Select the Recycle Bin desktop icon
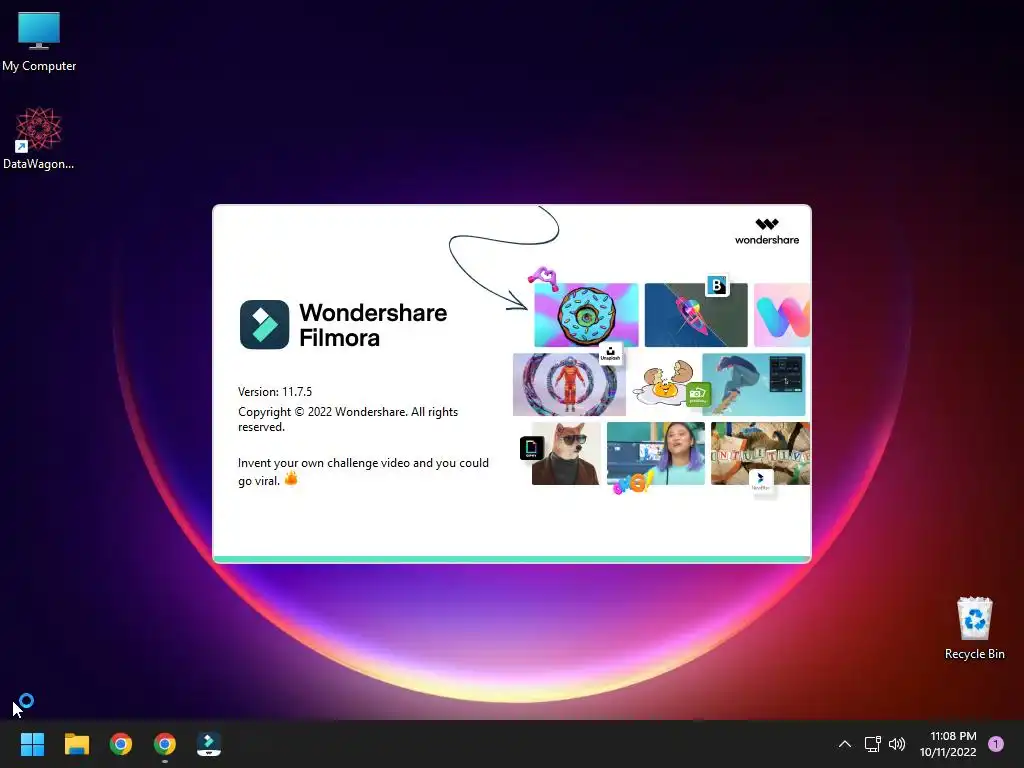 coord(974,628)
